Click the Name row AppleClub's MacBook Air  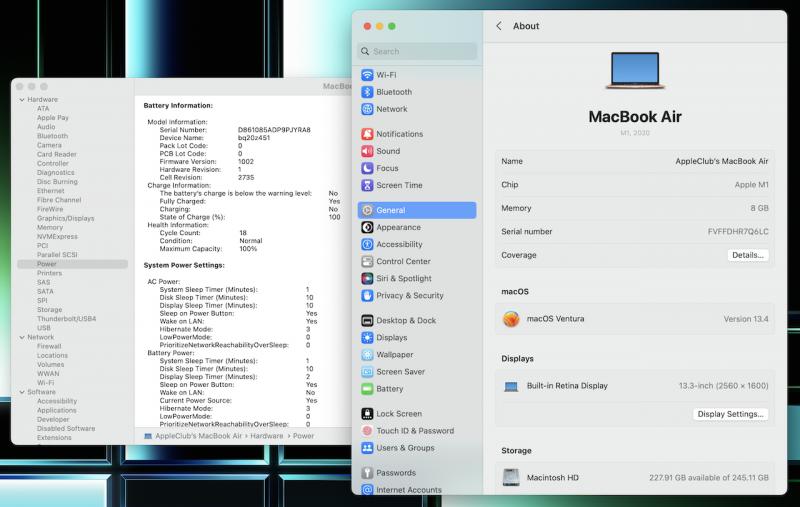(x=634, y=161)
